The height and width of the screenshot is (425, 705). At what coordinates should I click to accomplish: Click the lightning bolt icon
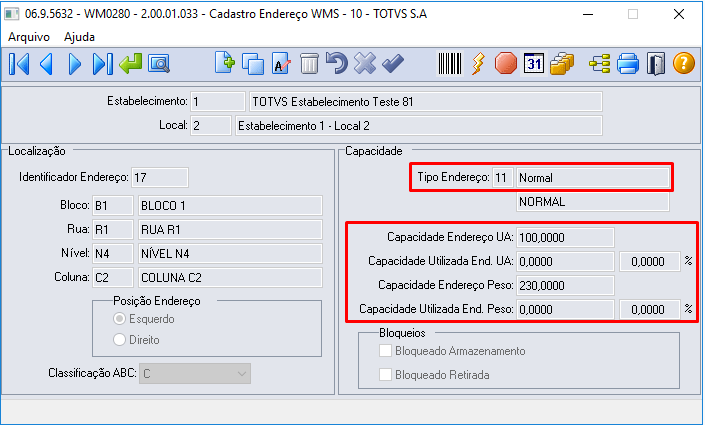[x=478, y=63]
